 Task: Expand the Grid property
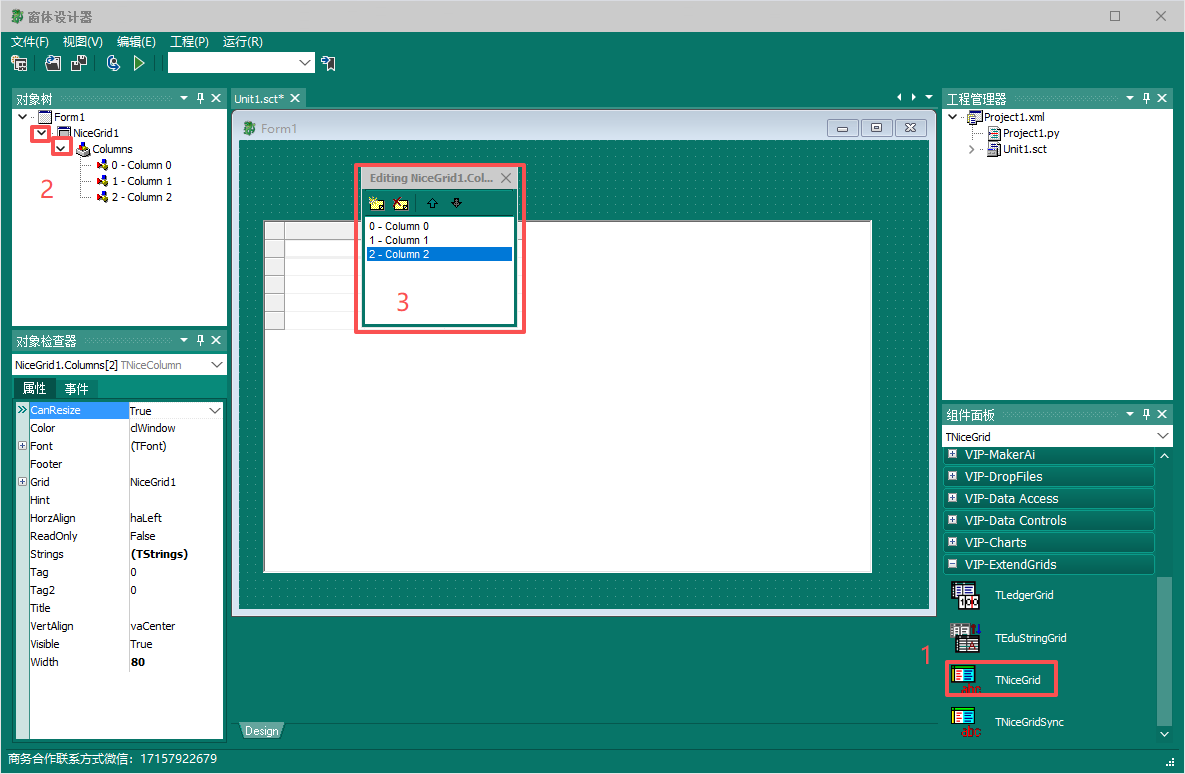[23, 482]
